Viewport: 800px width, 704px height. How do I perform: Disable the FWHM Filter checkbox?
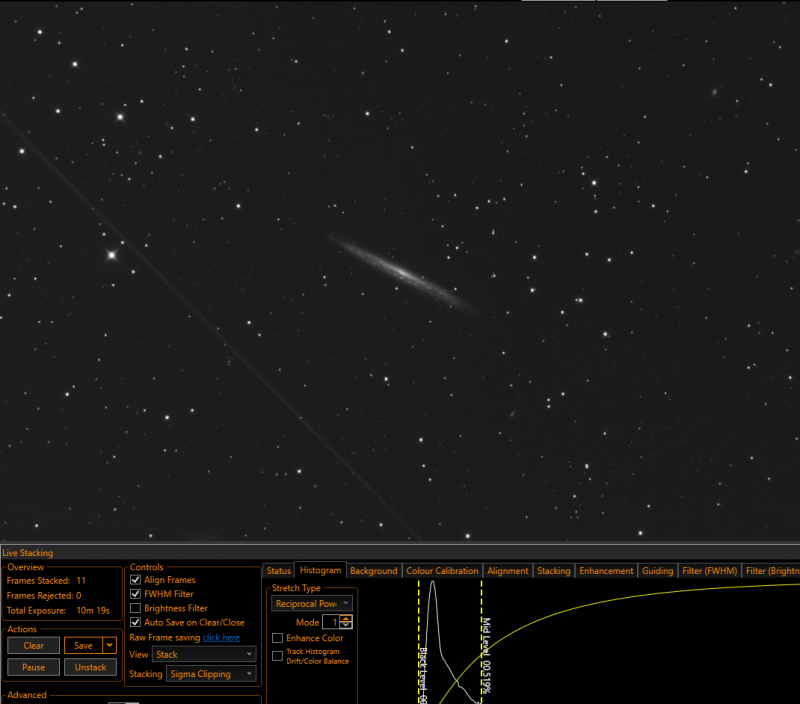[135, 594]
